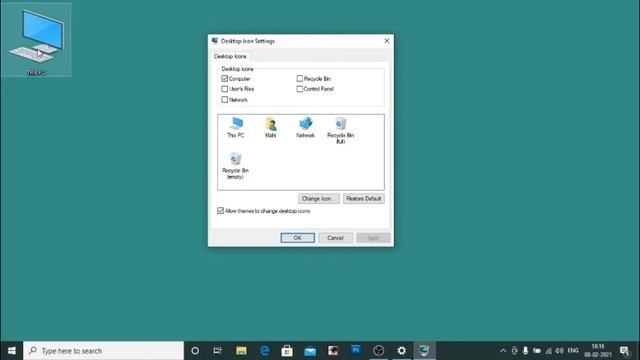Close the Desktop Icon Settings dialog
640x360 pixels.
[387, 41]
